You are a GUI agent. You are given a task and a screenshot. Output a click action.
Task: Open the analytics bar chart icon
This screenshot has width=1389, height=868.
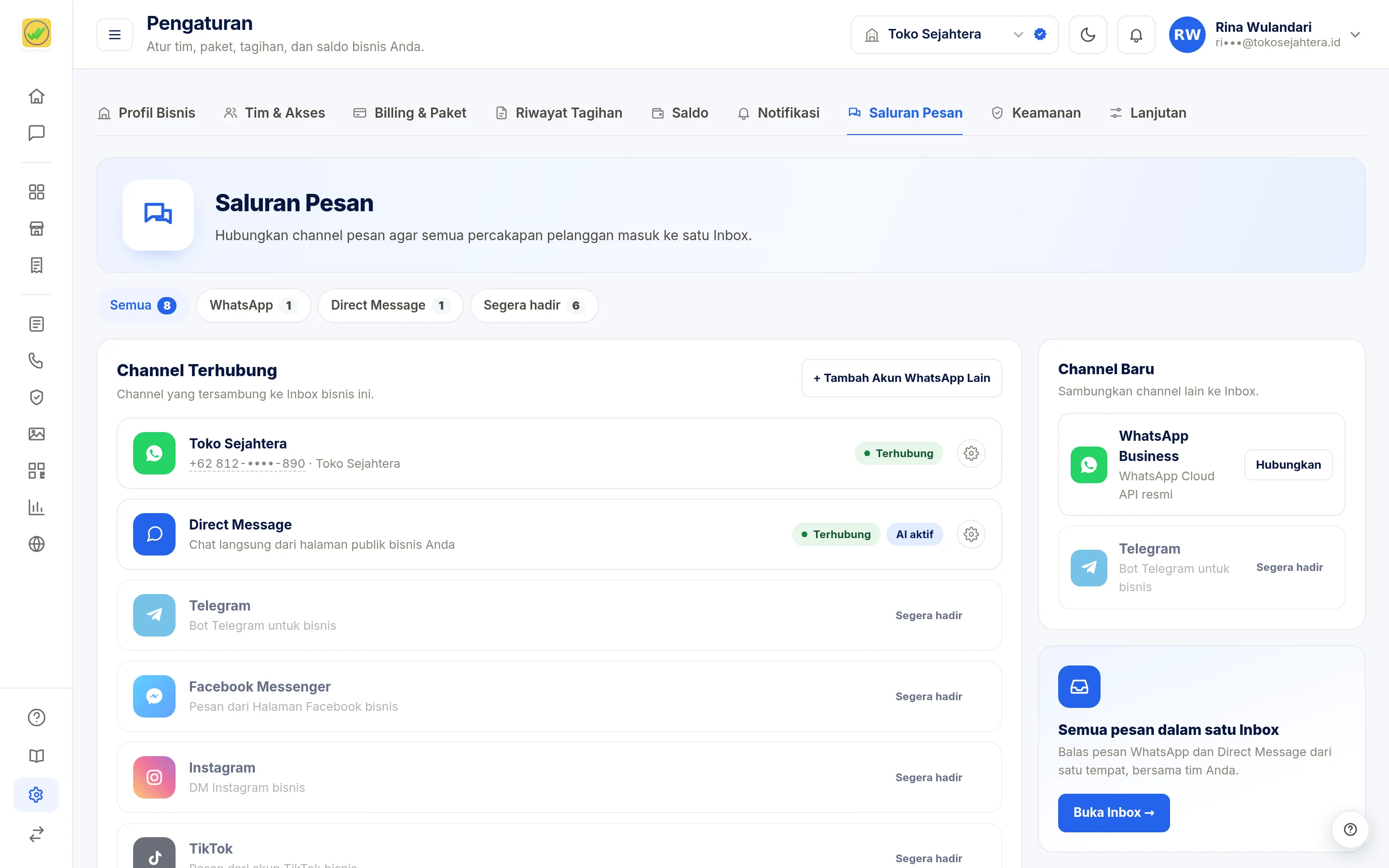[36, 507]
